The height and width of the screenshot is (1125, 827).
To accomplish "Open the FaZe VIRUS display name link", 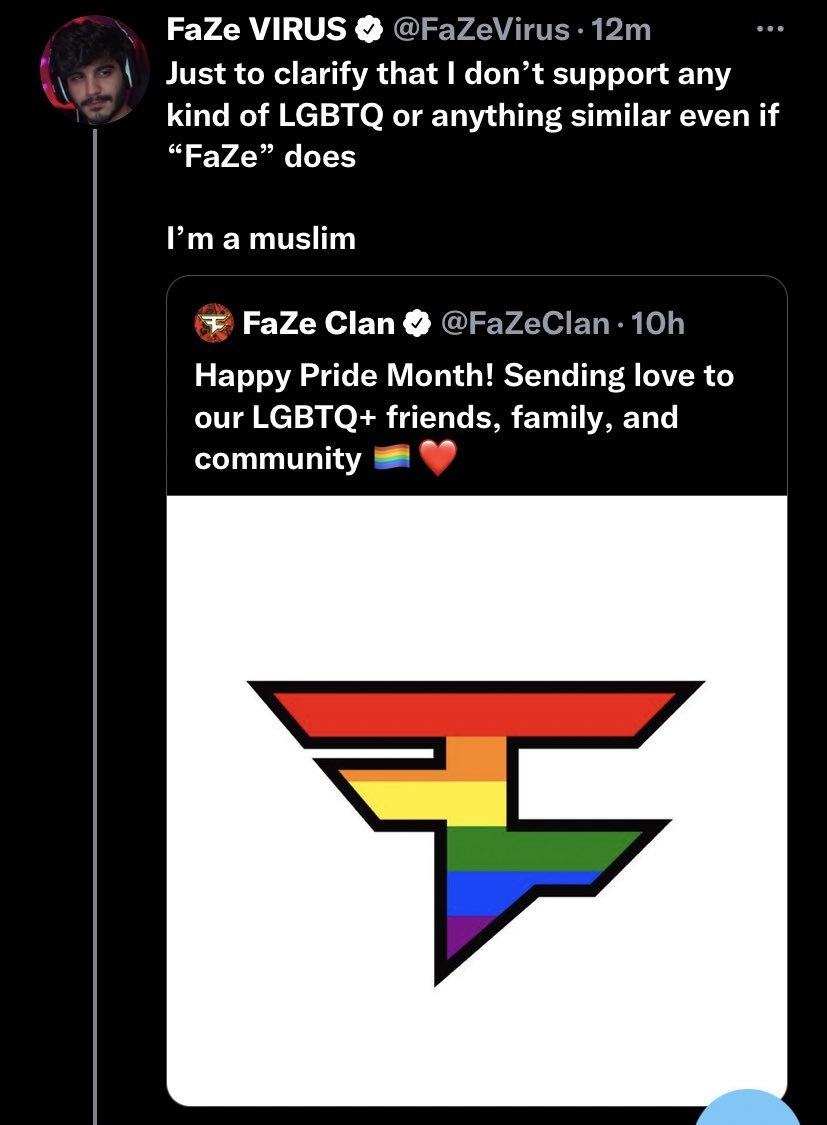I will pyautogui.click(x=256, y=29).
